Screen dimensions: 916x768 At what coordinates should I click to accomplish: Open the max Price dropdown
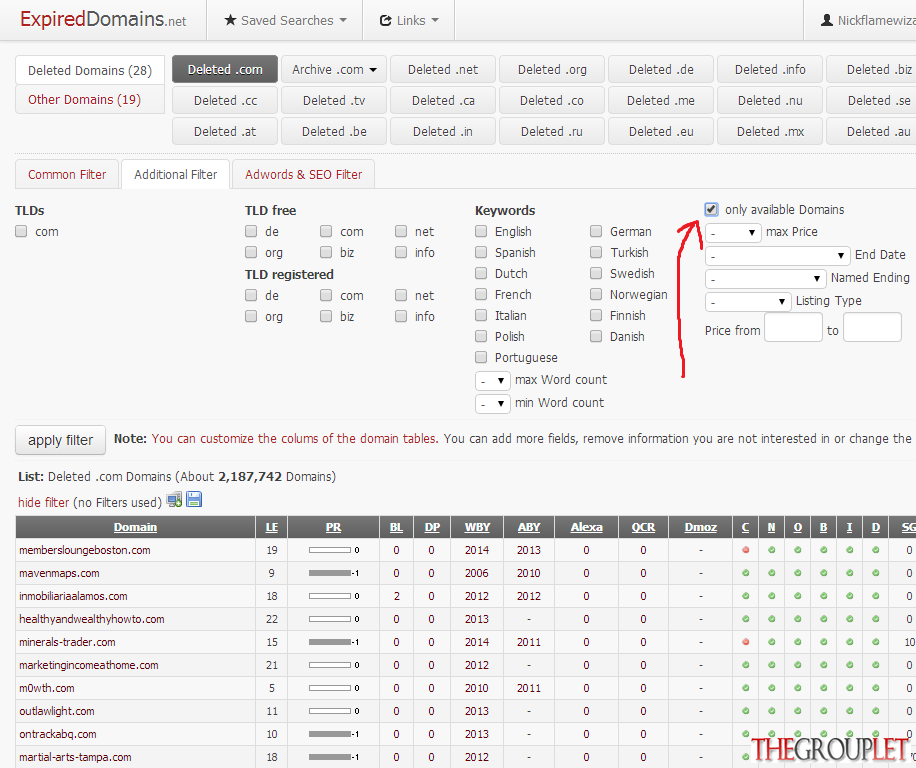[x=733, y=232]
